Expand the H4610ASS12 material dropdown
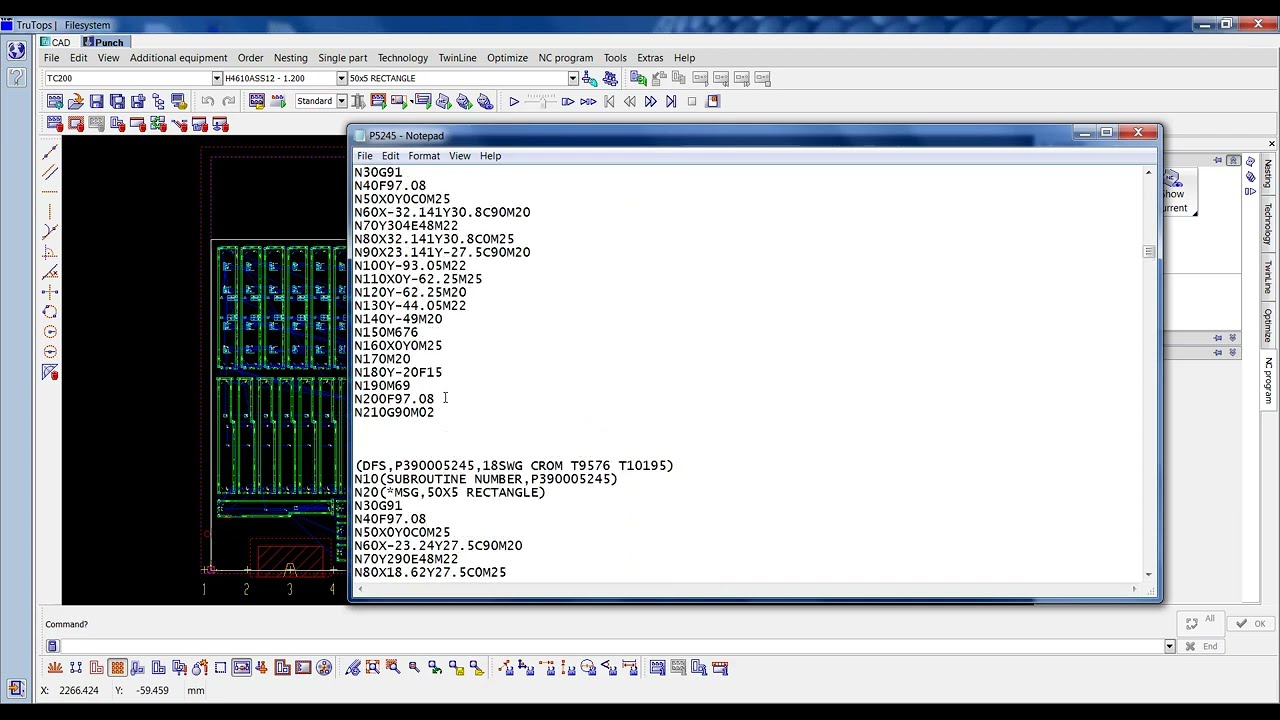Image resolution: width=1280 pixels, height=720 pixels. [x=341, y=78]
